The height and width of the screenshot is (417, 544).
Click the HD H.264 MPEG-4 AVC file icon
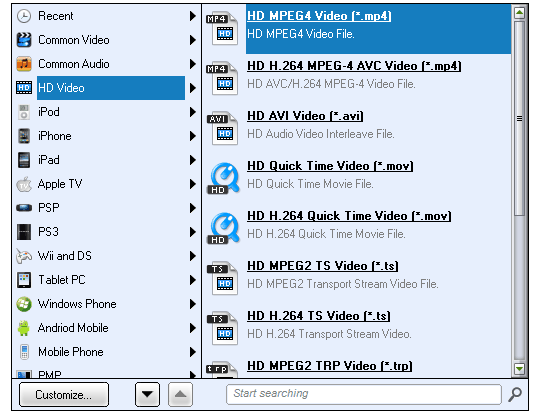222,78
